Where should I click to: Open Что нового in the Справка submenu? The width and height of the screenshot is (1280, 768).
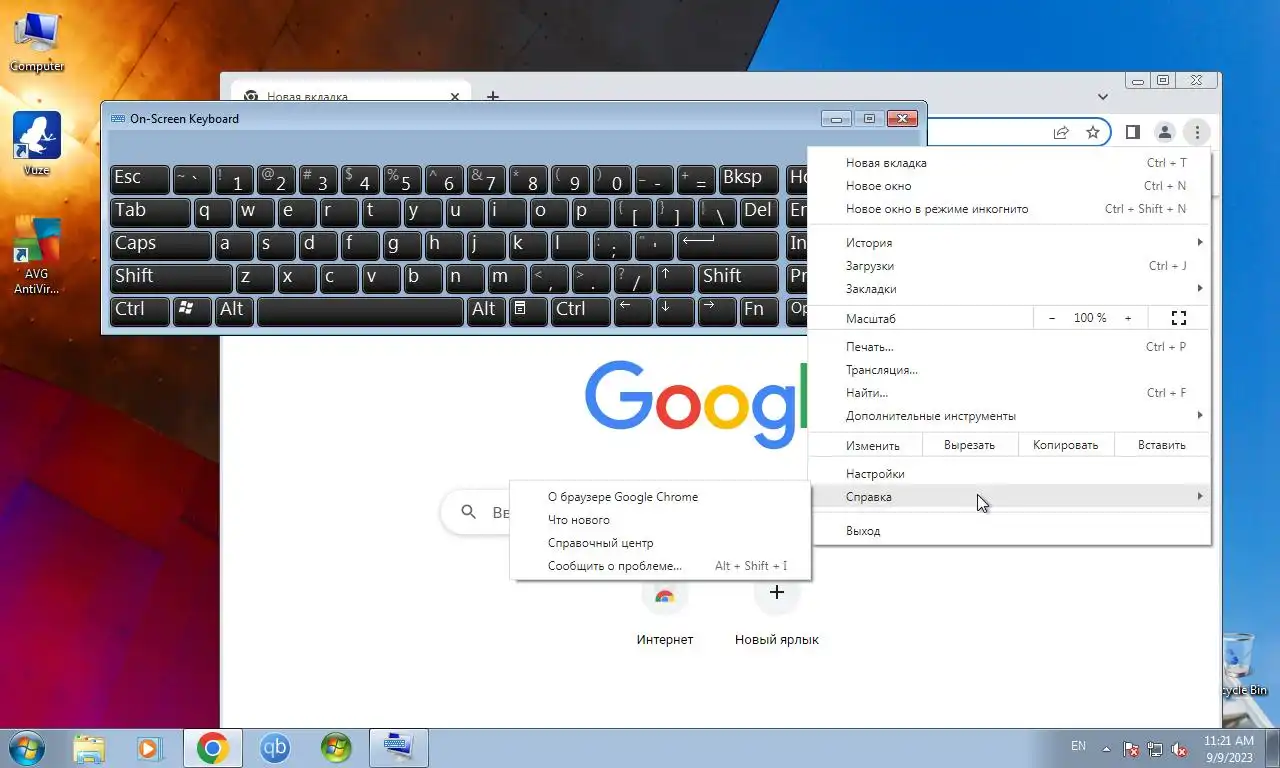(660, 520)
